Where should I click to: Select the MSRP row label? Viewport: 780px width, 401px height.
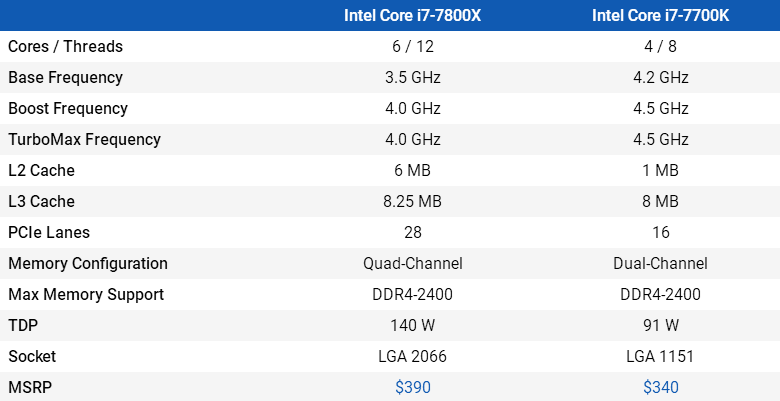point(28,387)
